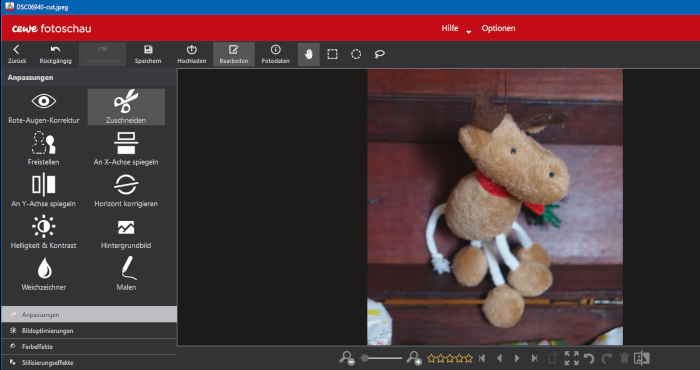Go back with the Zurück button

click(x=17, y=54)
